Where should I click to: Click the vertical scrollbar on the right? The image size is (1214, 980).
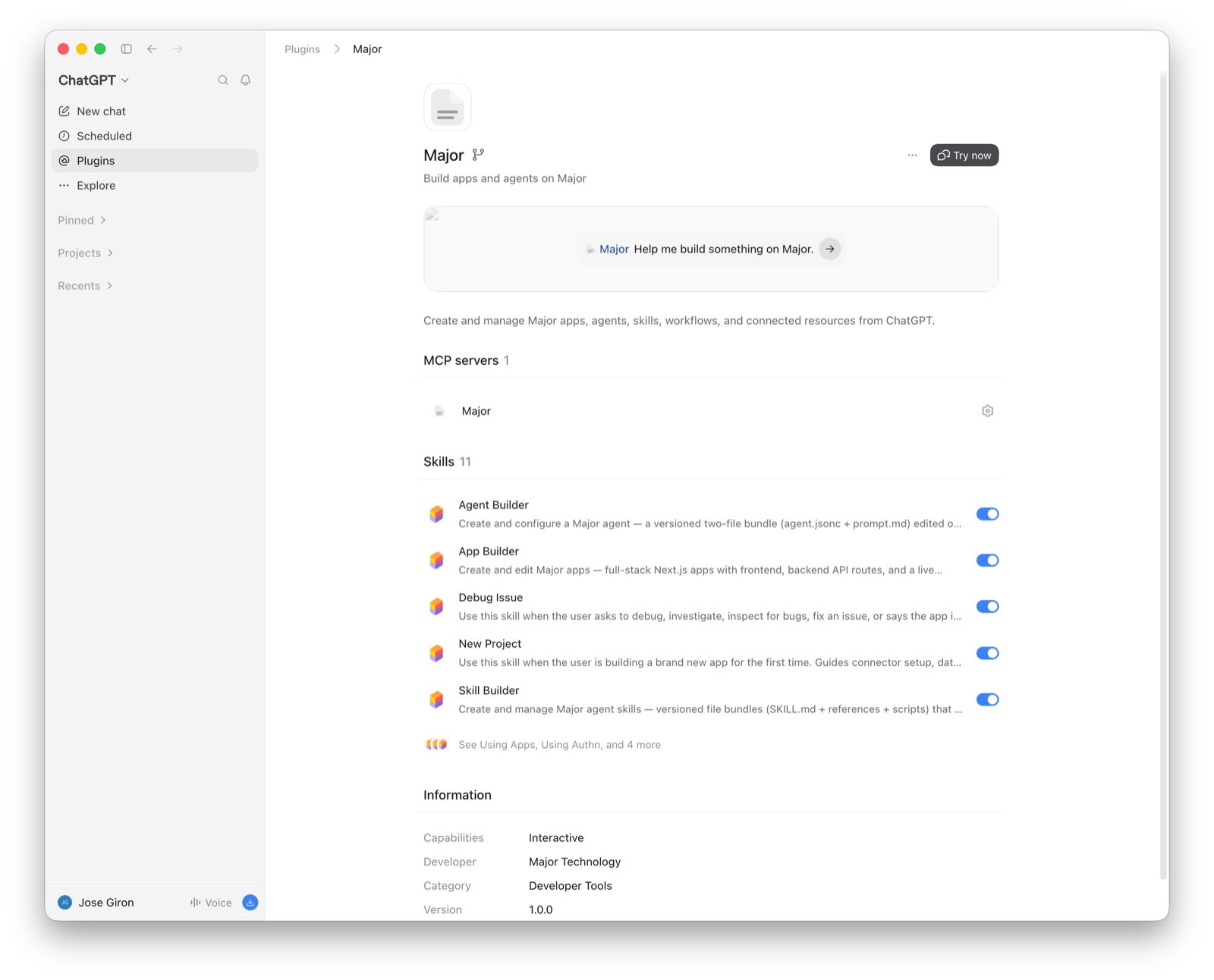[1163, 475]
